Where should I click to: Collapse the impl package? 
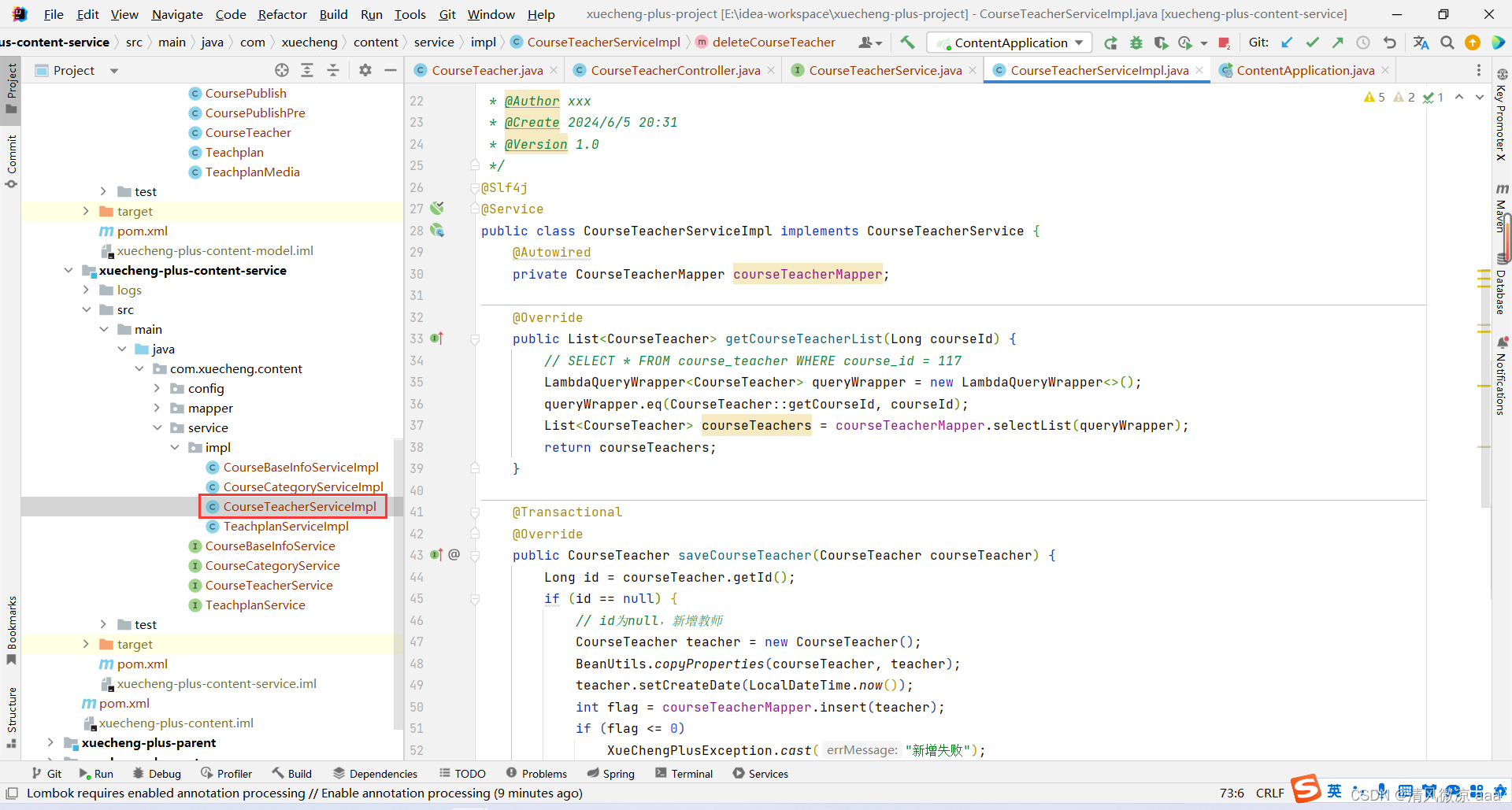pyautogui.click(x=175, y=447)
